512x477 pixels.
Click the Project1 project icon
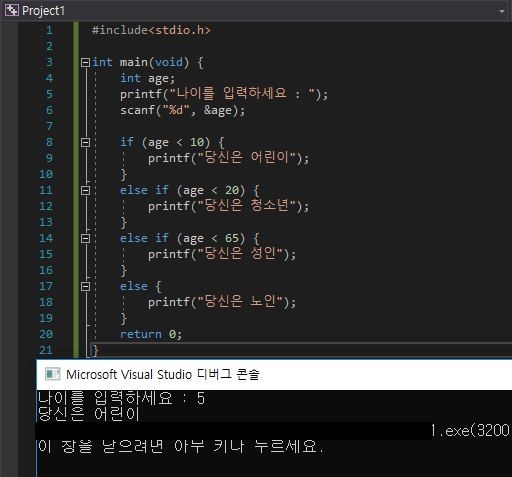coord(12,10)
